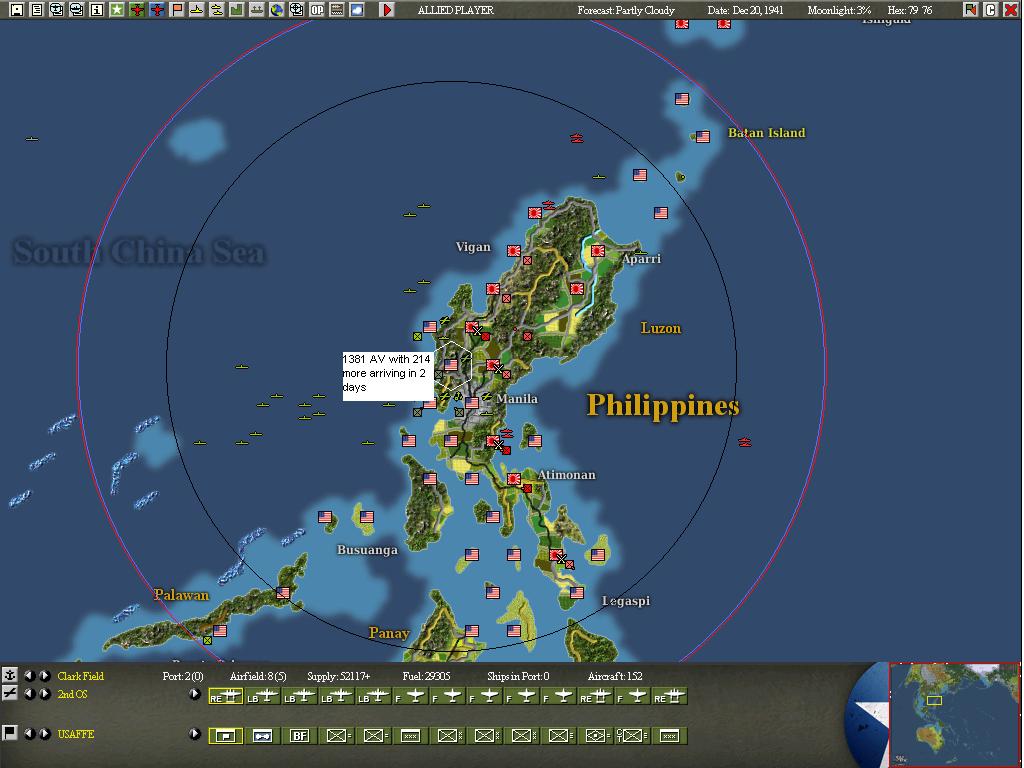Click the red Japanese task force west of Batan Island
This screenshot has height=768, width=1024.
[576, 138]
